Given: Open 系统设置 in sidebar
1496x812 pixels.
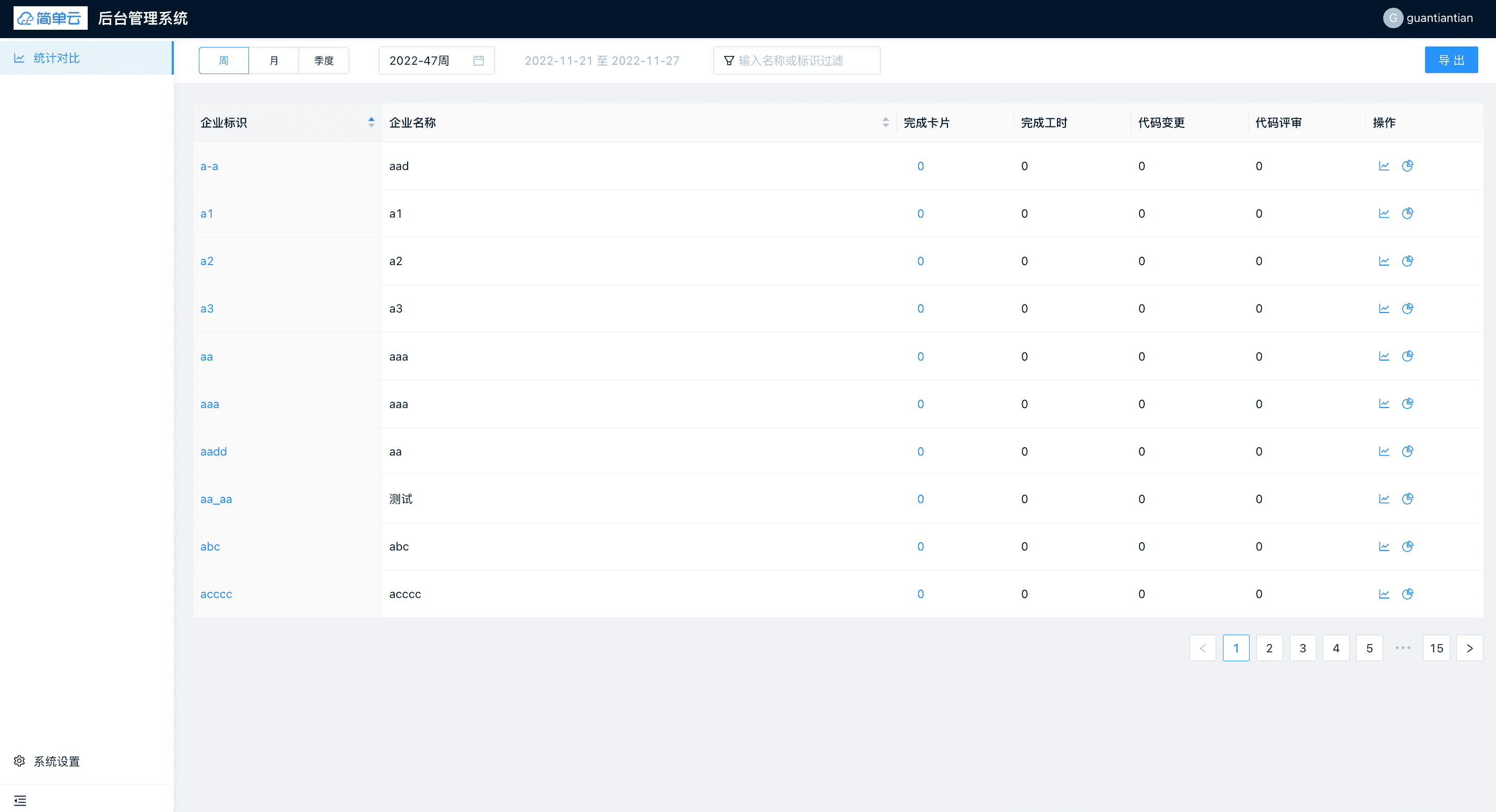Looking at the screenshot, I should (56, 761).
